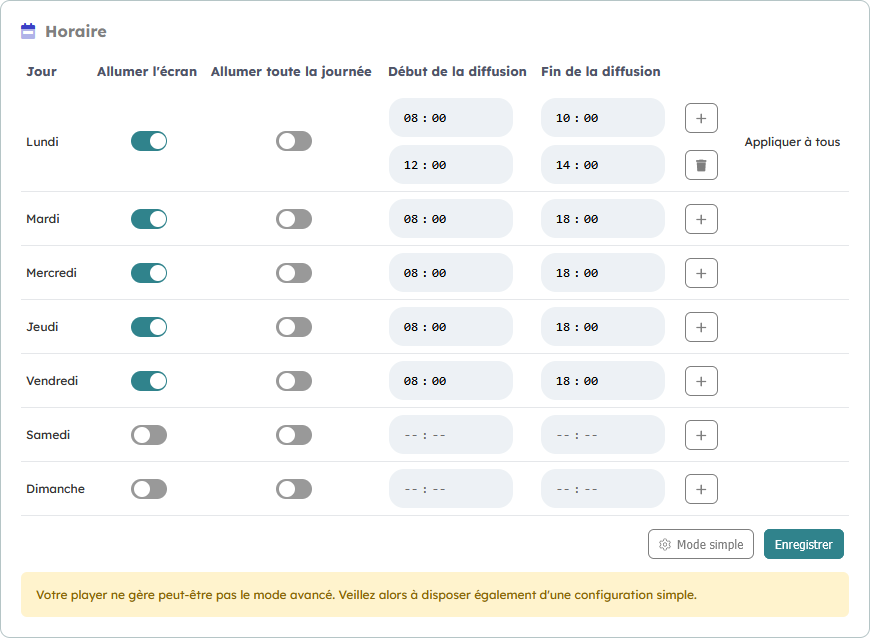Set Samedi's empty start time field
Viewport: 870px width, 638px height.
click(450, 435)
